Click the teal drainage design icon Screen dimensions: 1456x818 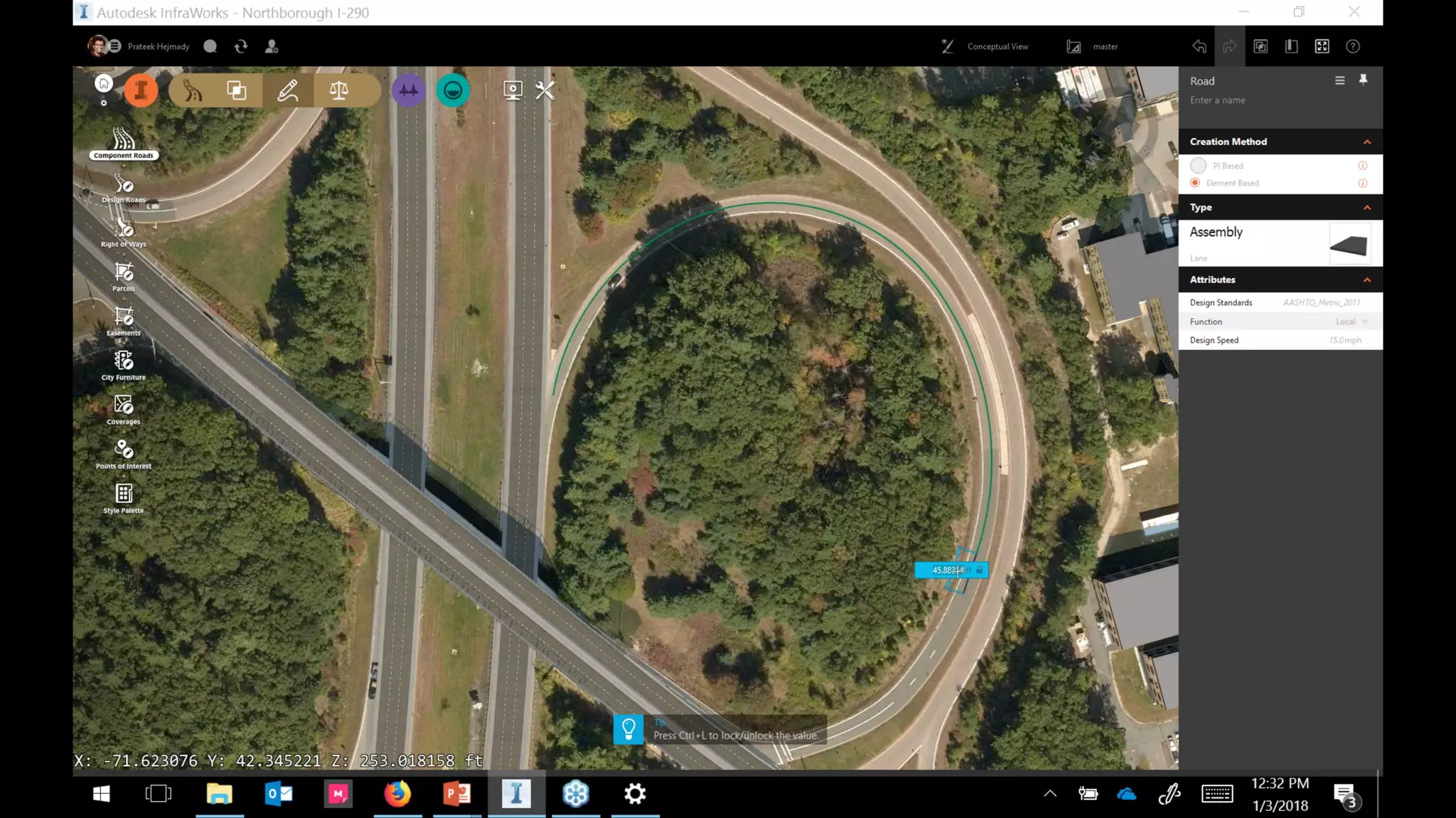click(453, 90)
